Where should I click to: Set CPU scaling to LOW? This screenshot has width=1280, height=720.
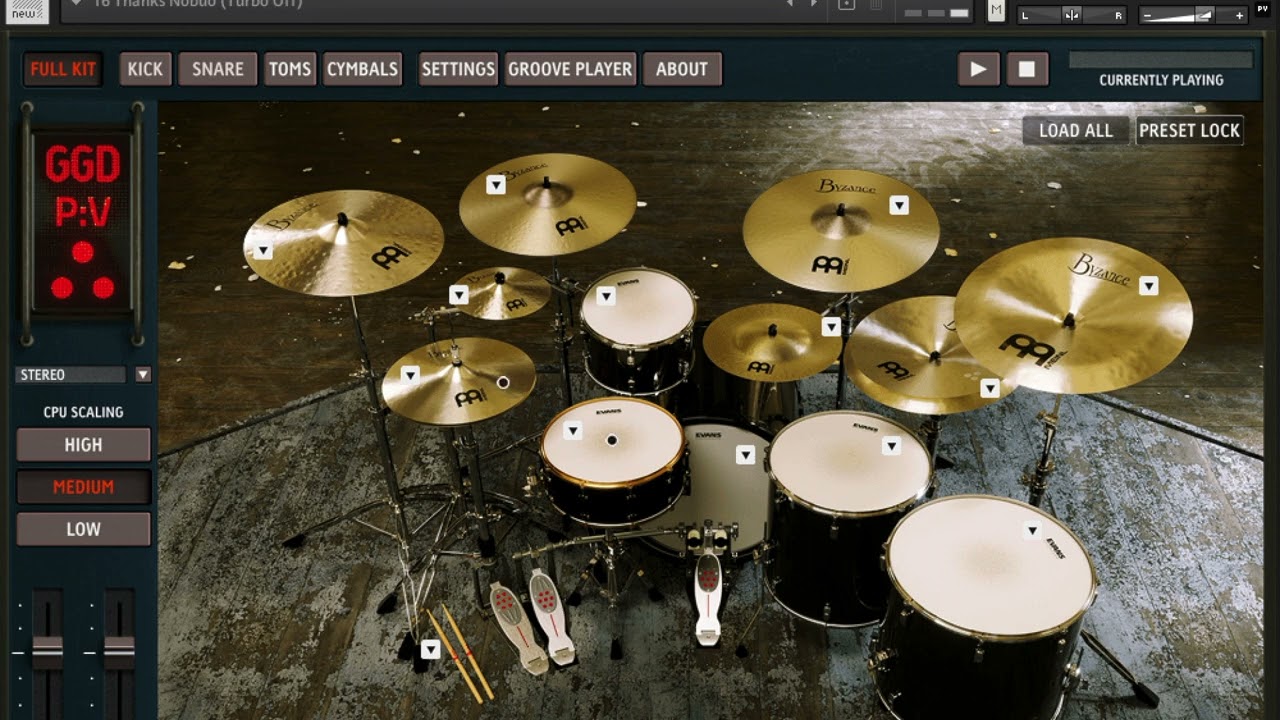[83, 529]
